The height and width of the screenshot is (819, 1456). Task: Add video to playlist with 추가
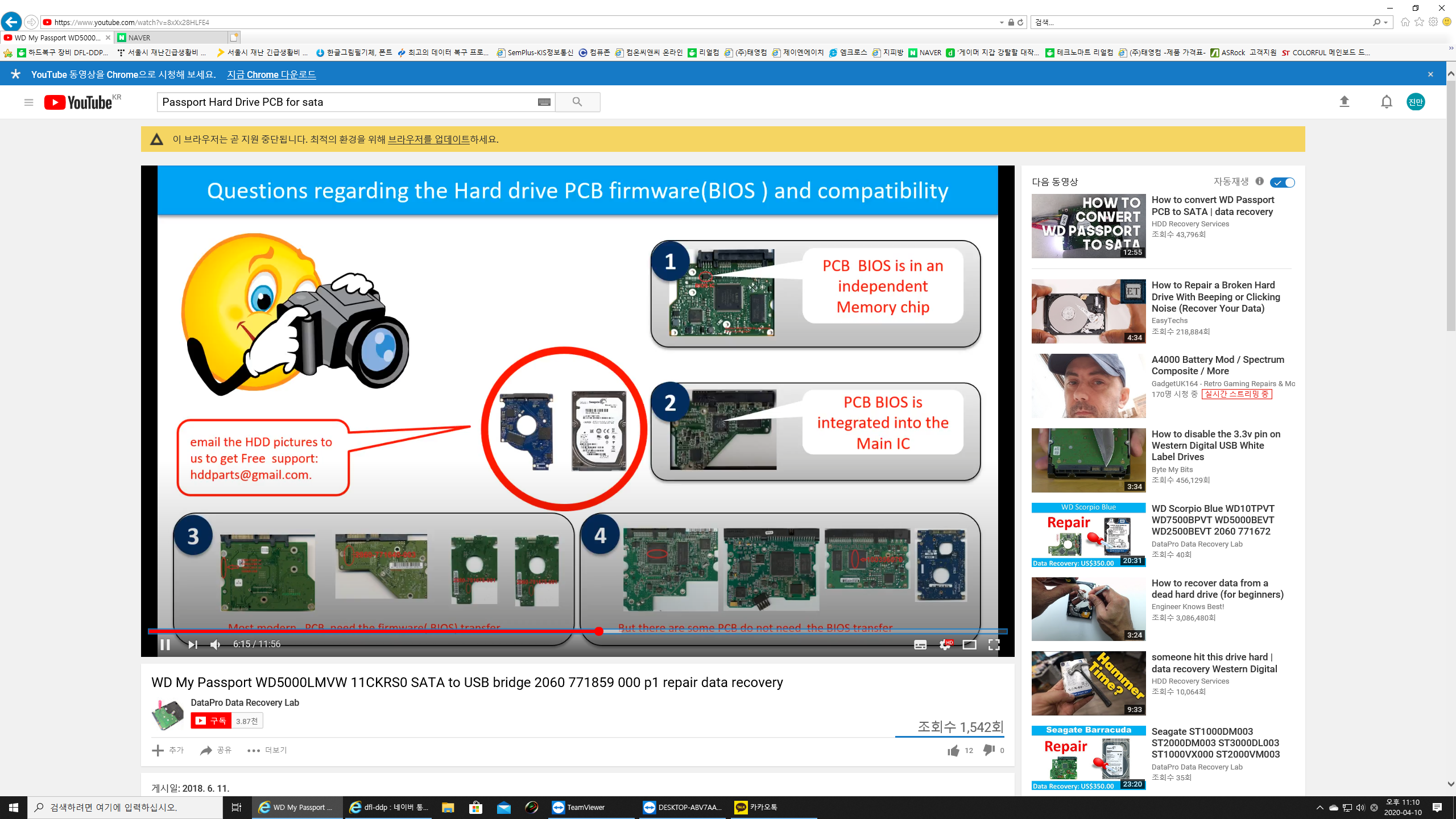click(168, 751)
